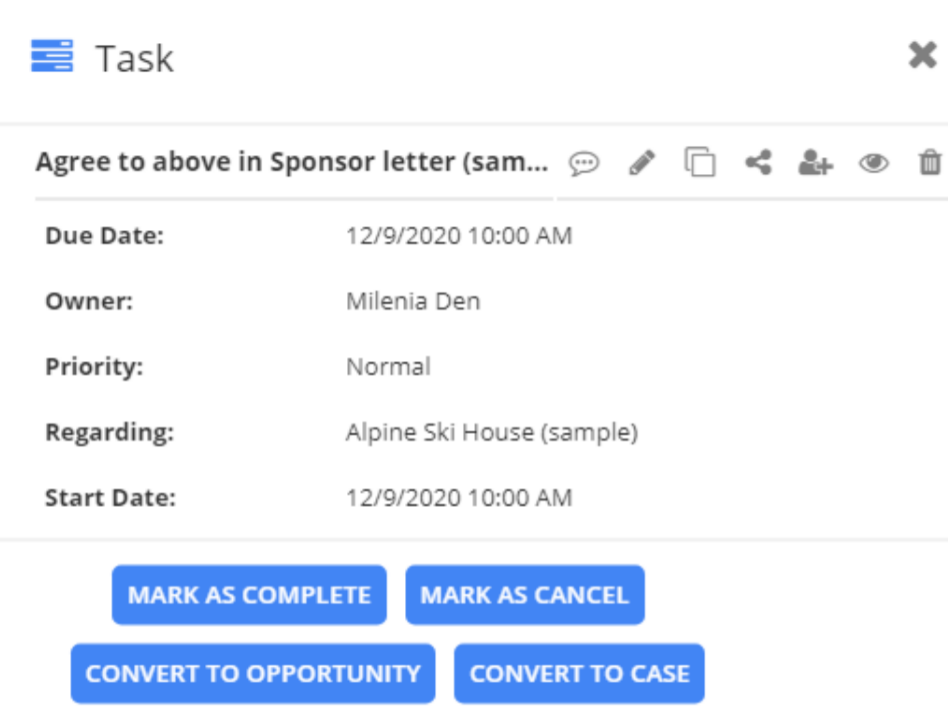
Task: Click the Priority value Normal
Action: click(x=388, y=367)
